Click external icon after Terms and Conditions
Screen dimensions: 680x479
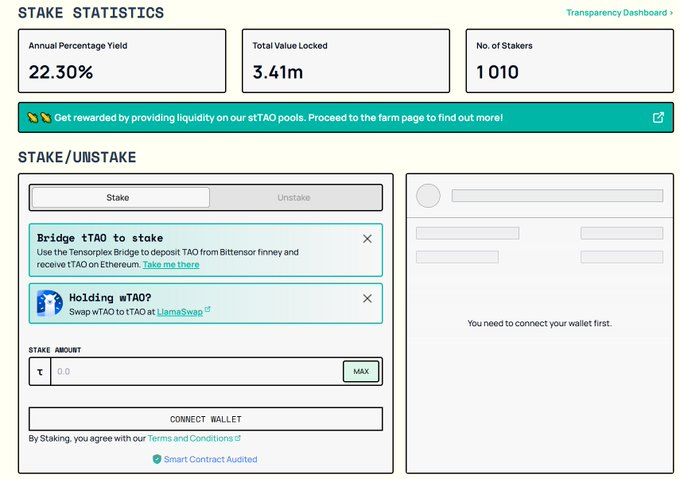pos(238,438)
